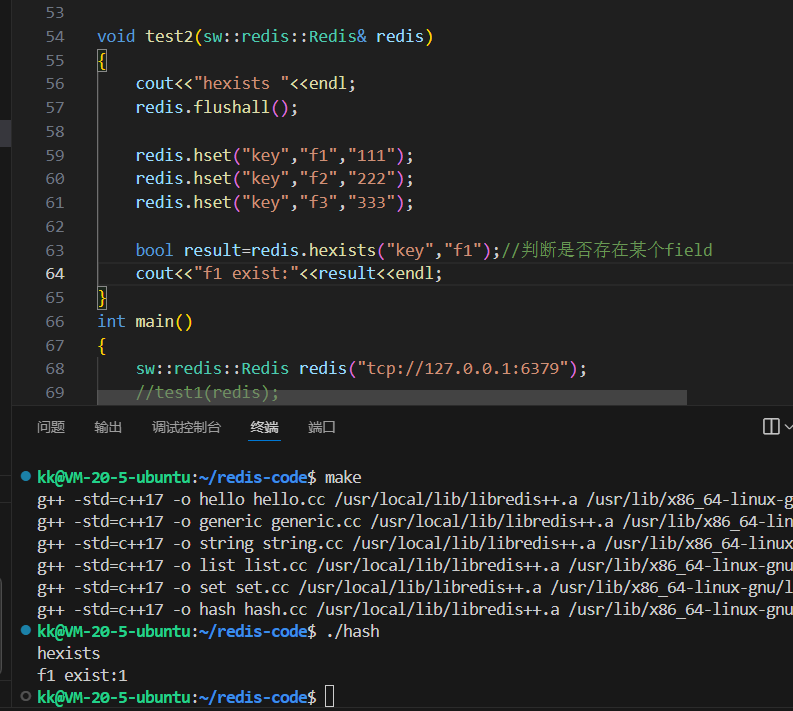
Task: Click the "f3","333" hset line
Action: point(275,202)
